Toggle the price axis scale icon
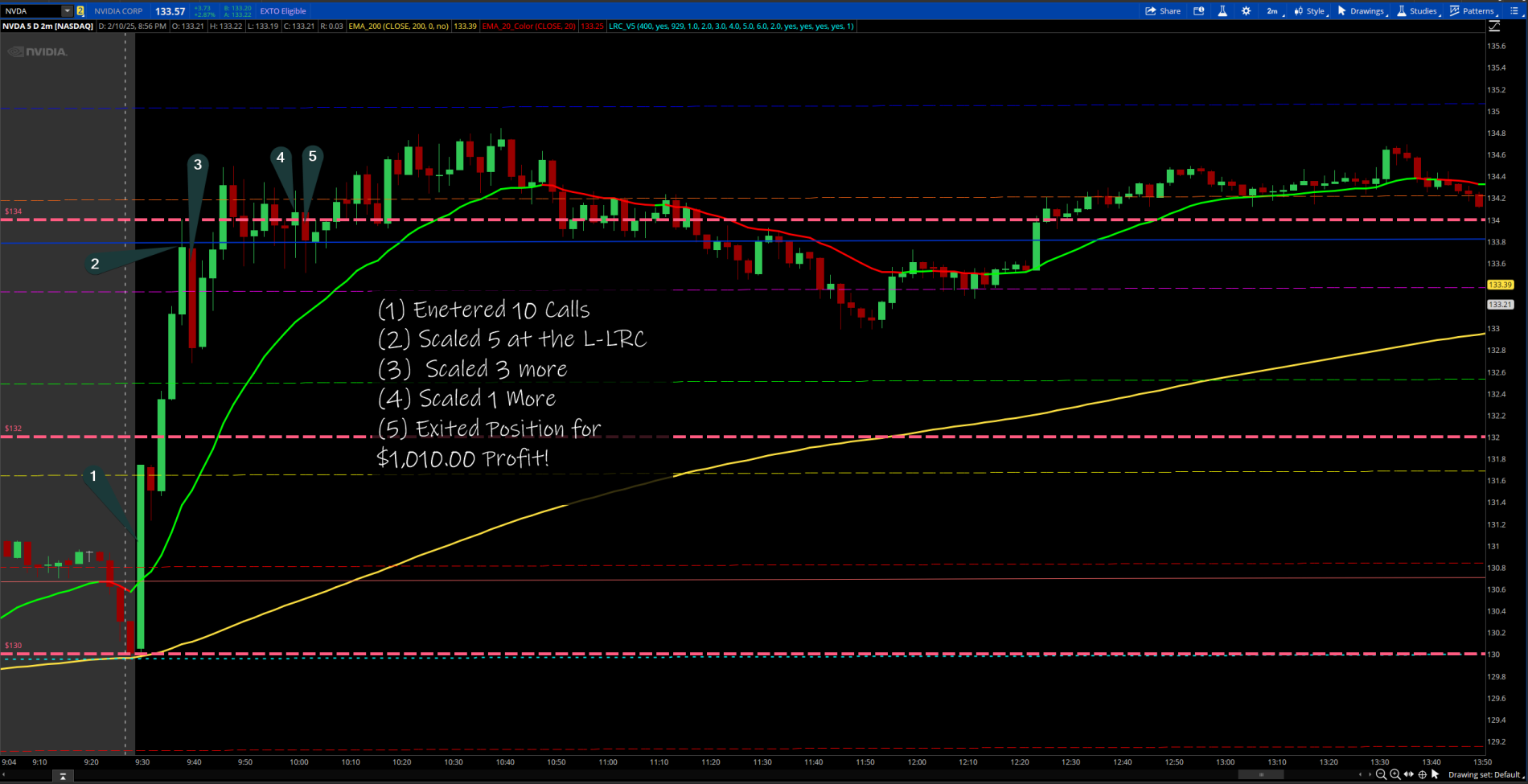The image size is (1528, 784). [x=1494, y=27]
